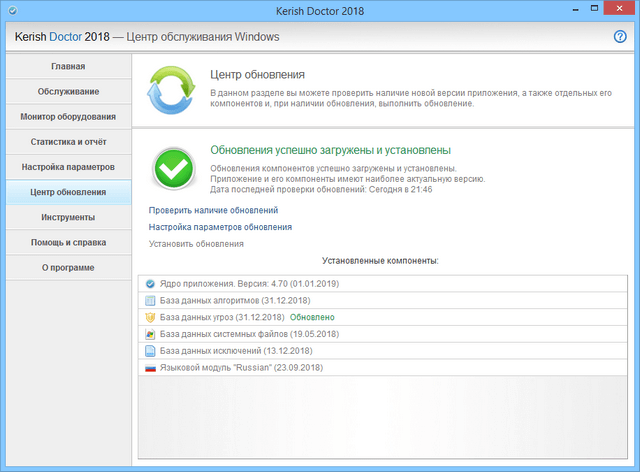Click the algorithms database icon
640x472 pixels.
tap(150, 301)
